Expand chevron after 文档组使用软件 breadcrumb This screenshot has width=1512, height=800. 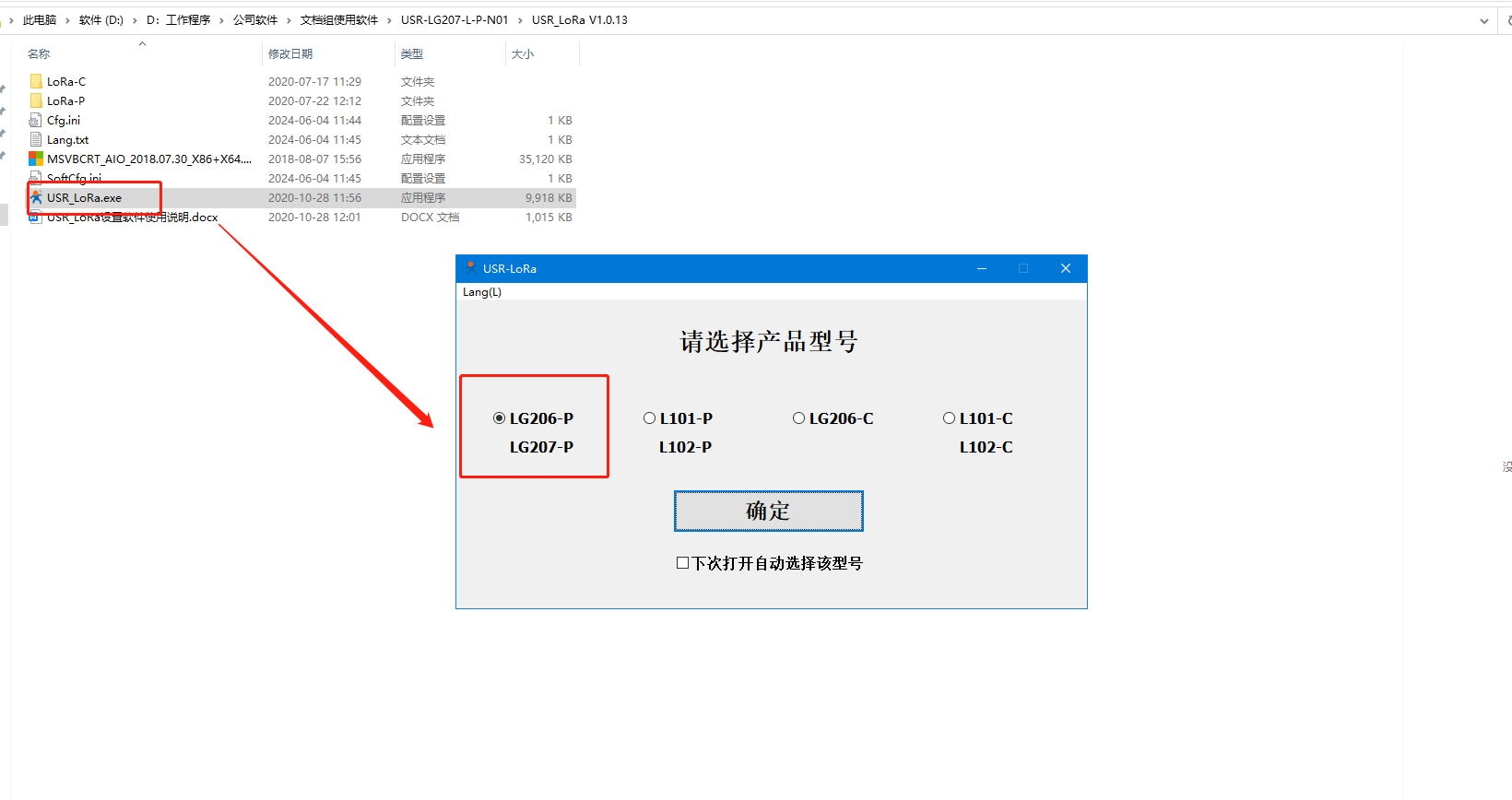(389, 20)
